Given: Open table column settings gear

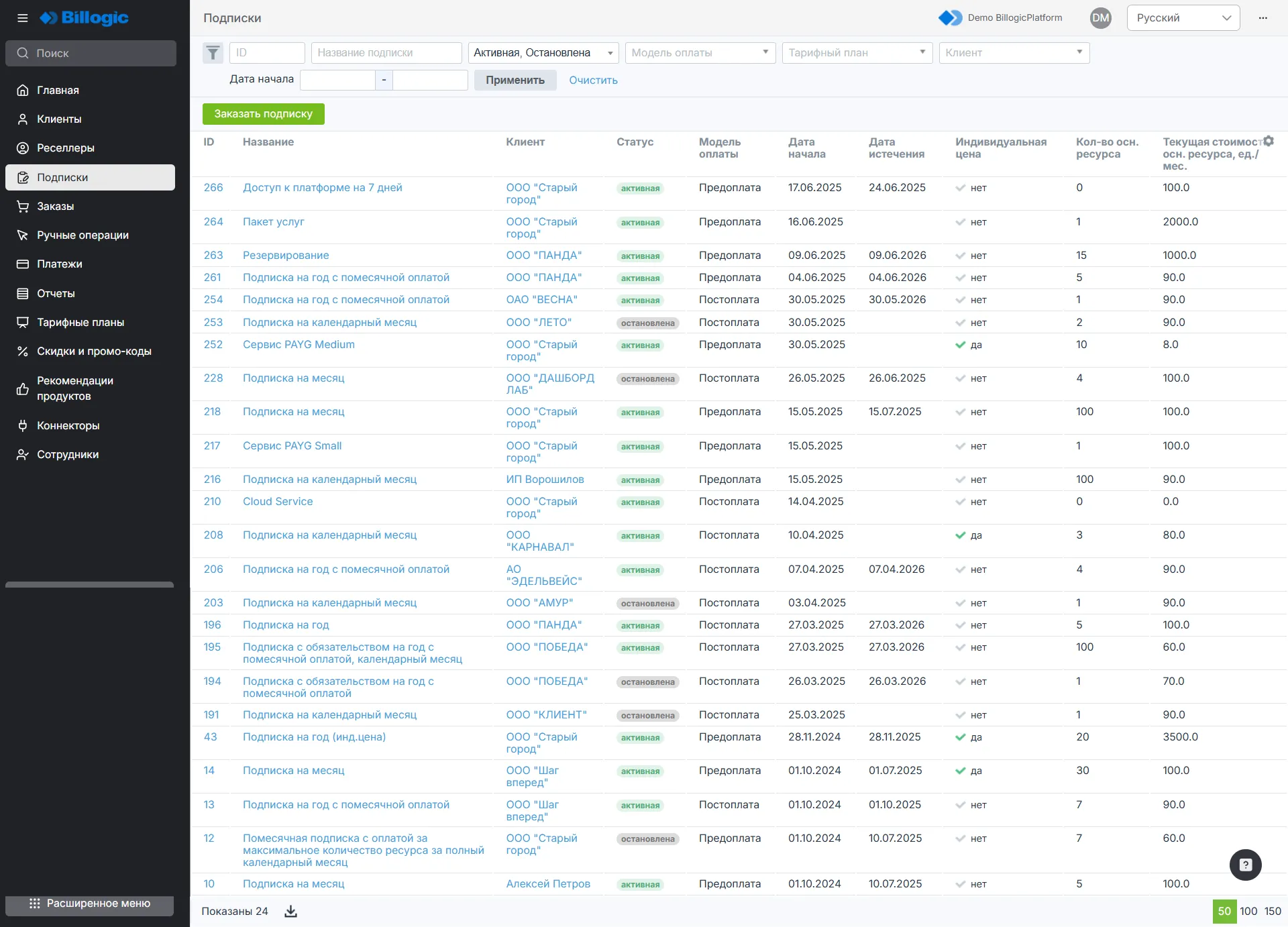Looking at the screenshot, I should point(1269,142).
